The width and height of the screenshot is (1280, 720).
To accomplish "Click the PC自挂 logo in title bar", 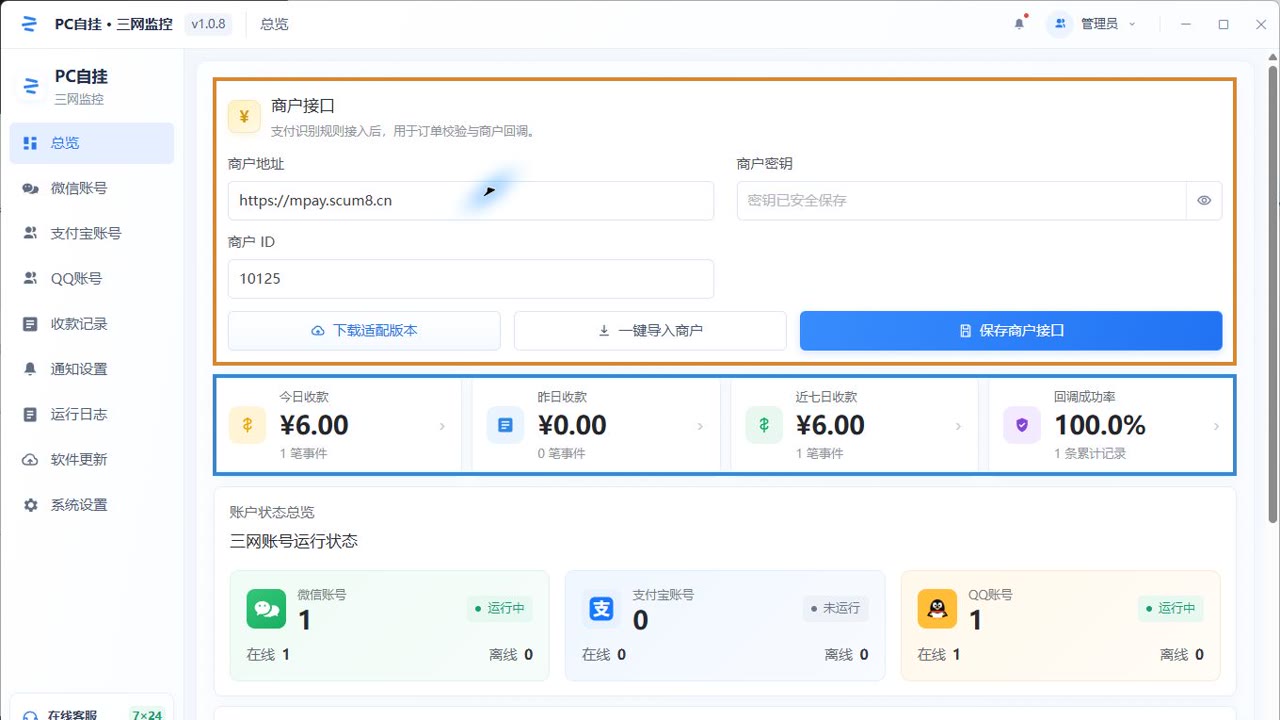I will [29, 24].
